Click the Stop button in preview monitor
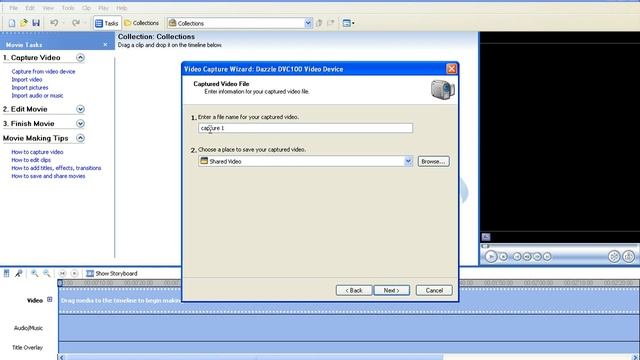Screen dimensions: 640x360 [504, 256]
